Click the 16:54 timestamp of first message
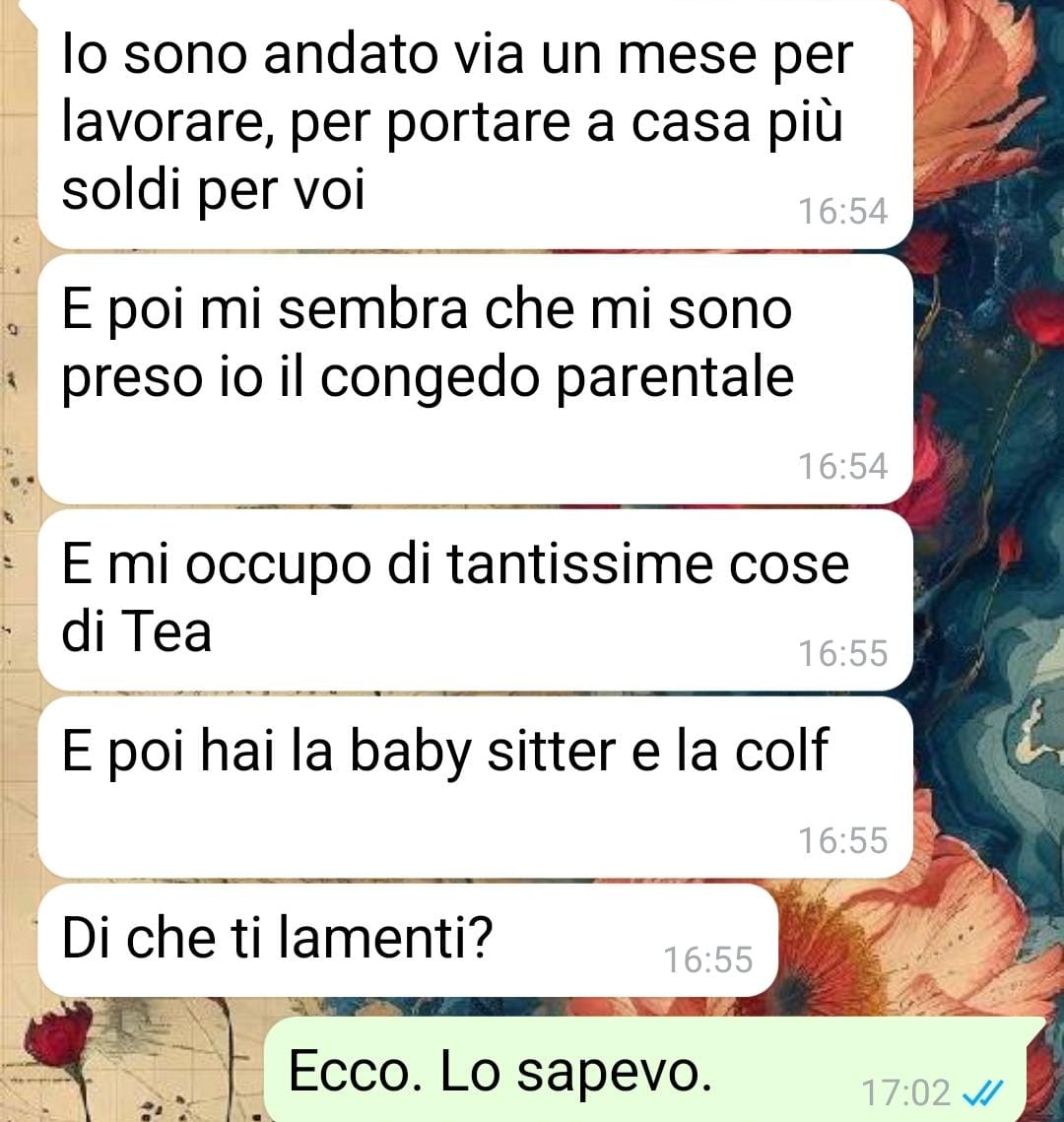This screenshot has height=1122, width=1064. pos(843,211)
